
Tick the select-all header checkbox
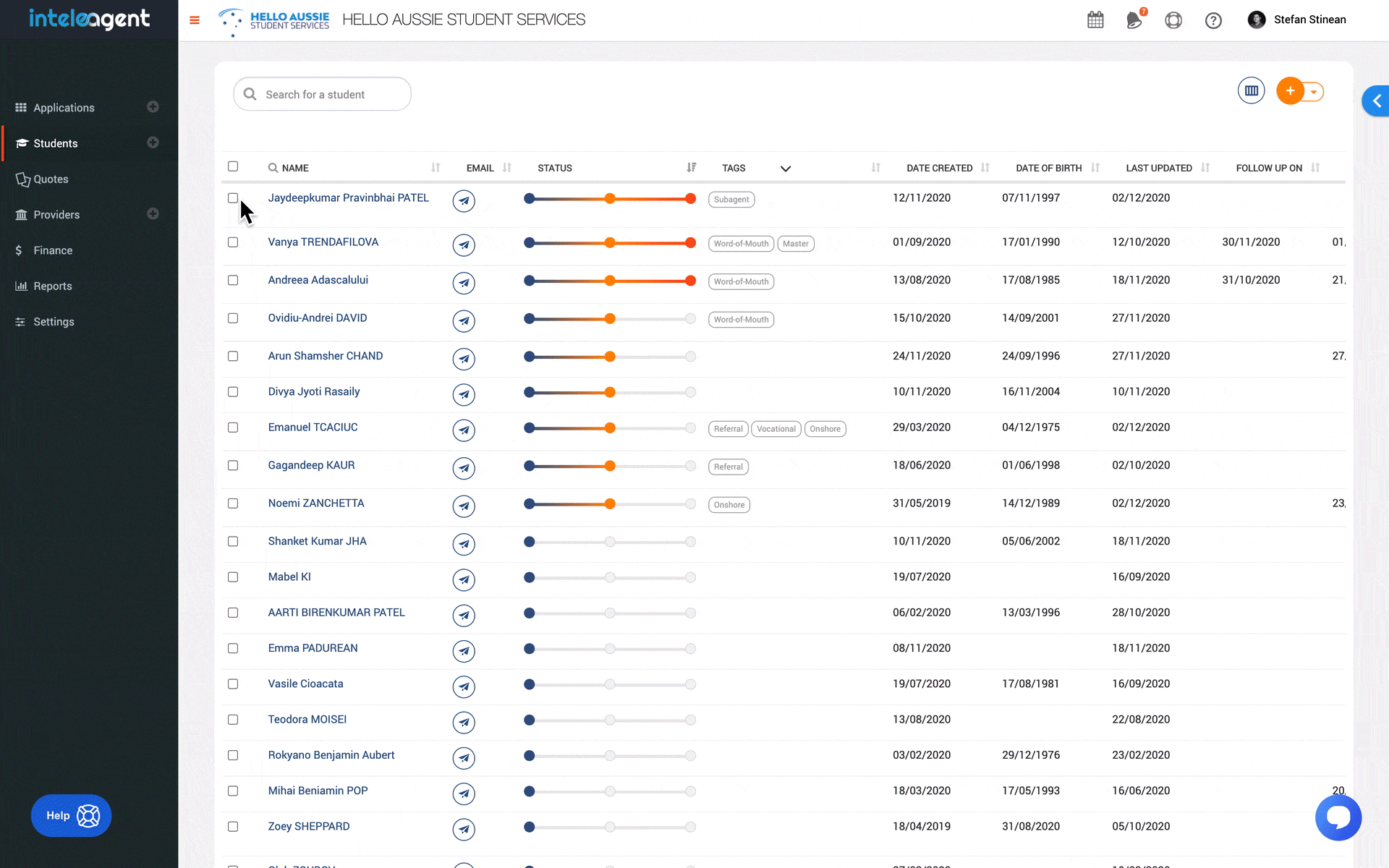[233, 166]
